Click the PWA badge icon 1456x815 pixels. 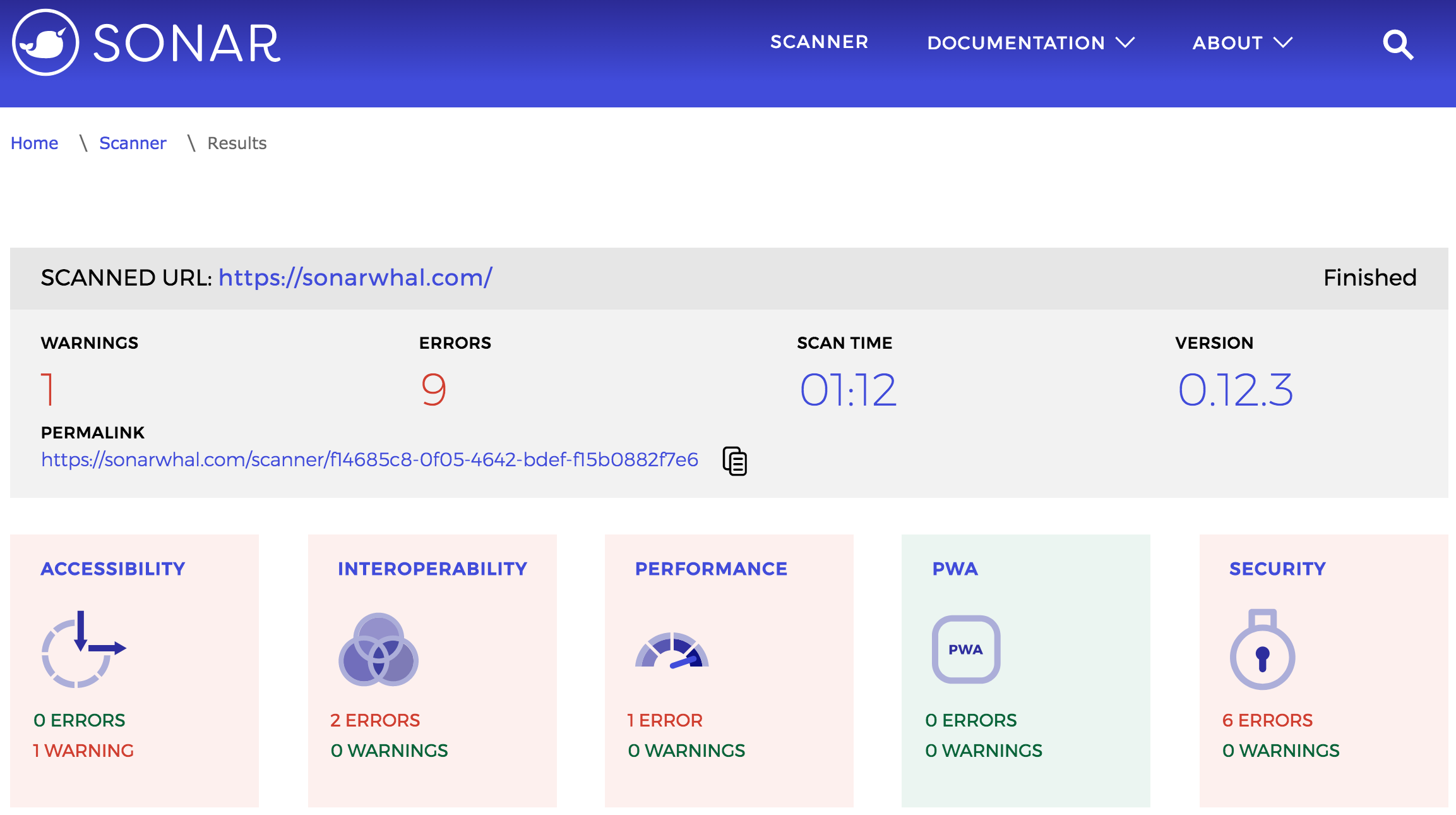(965, 649)
